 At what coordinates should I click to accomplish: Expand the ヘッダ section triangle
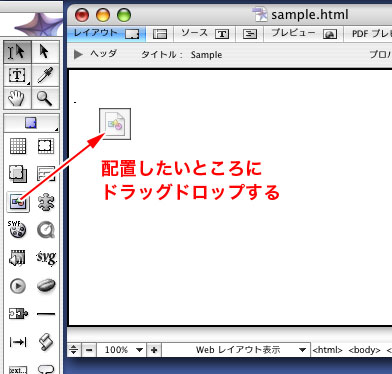[x=78, y=54]
